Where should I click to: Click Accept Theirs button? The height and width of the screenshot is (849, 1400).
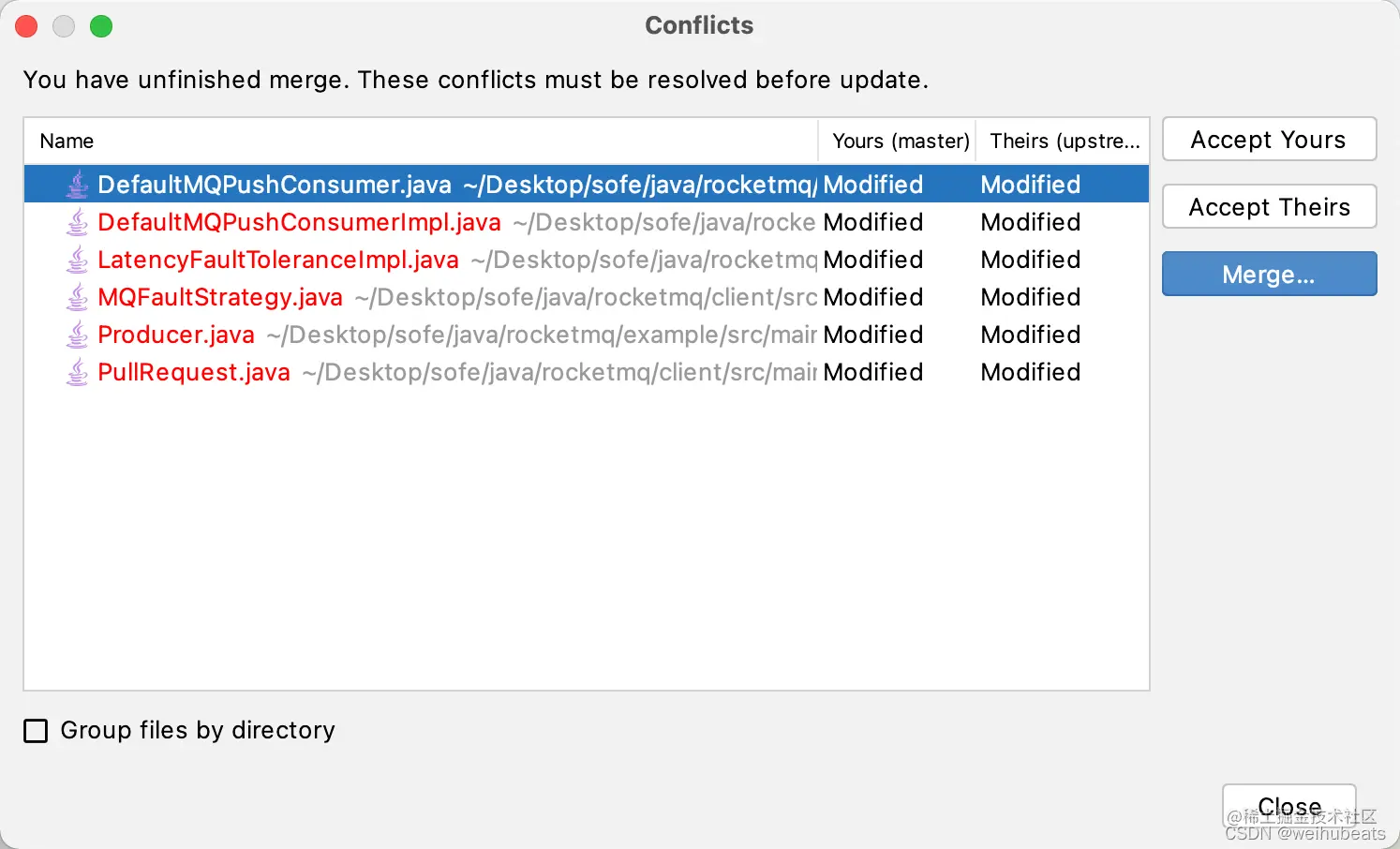pos(1269,207)
